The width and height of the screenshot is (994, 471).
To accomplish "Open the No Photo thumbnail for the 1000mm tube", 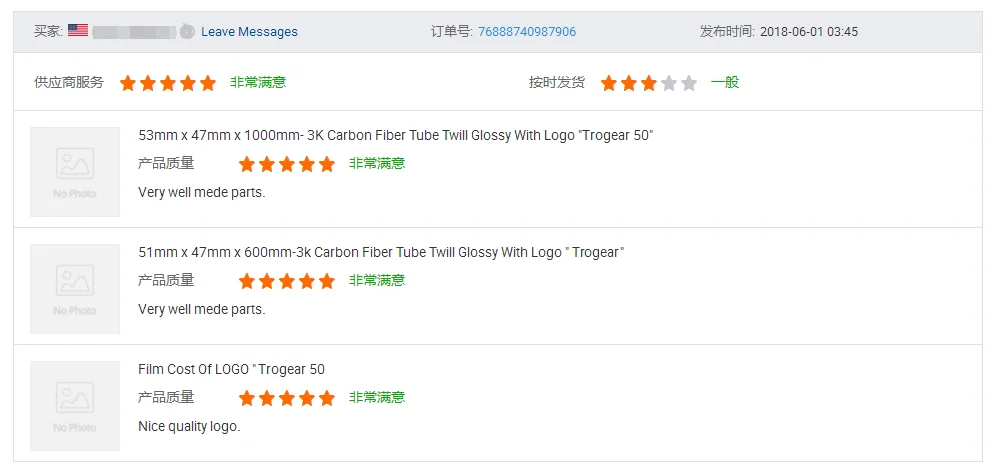I will (75, 171).
